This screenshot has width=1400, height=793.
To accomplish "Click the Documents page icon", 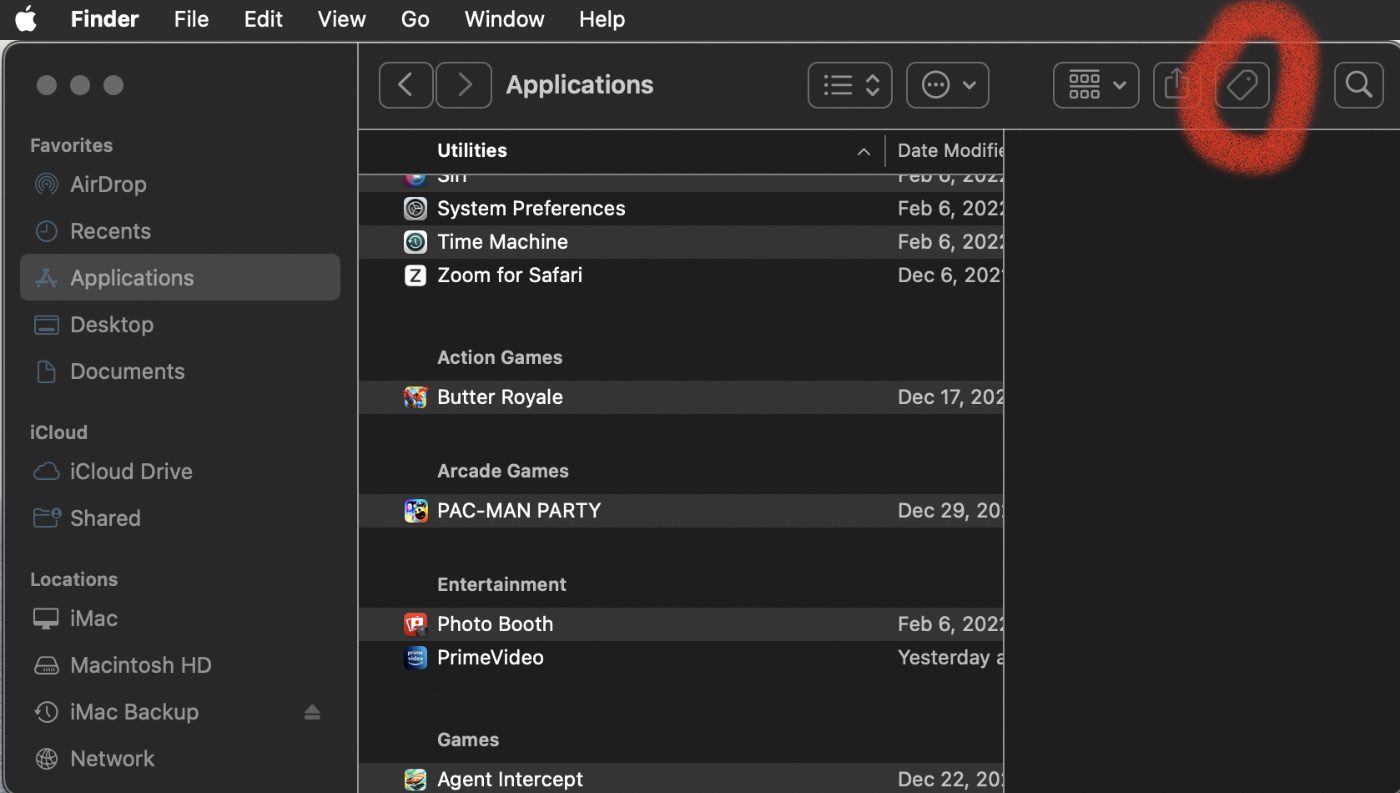I will click(x=46, y=372).
